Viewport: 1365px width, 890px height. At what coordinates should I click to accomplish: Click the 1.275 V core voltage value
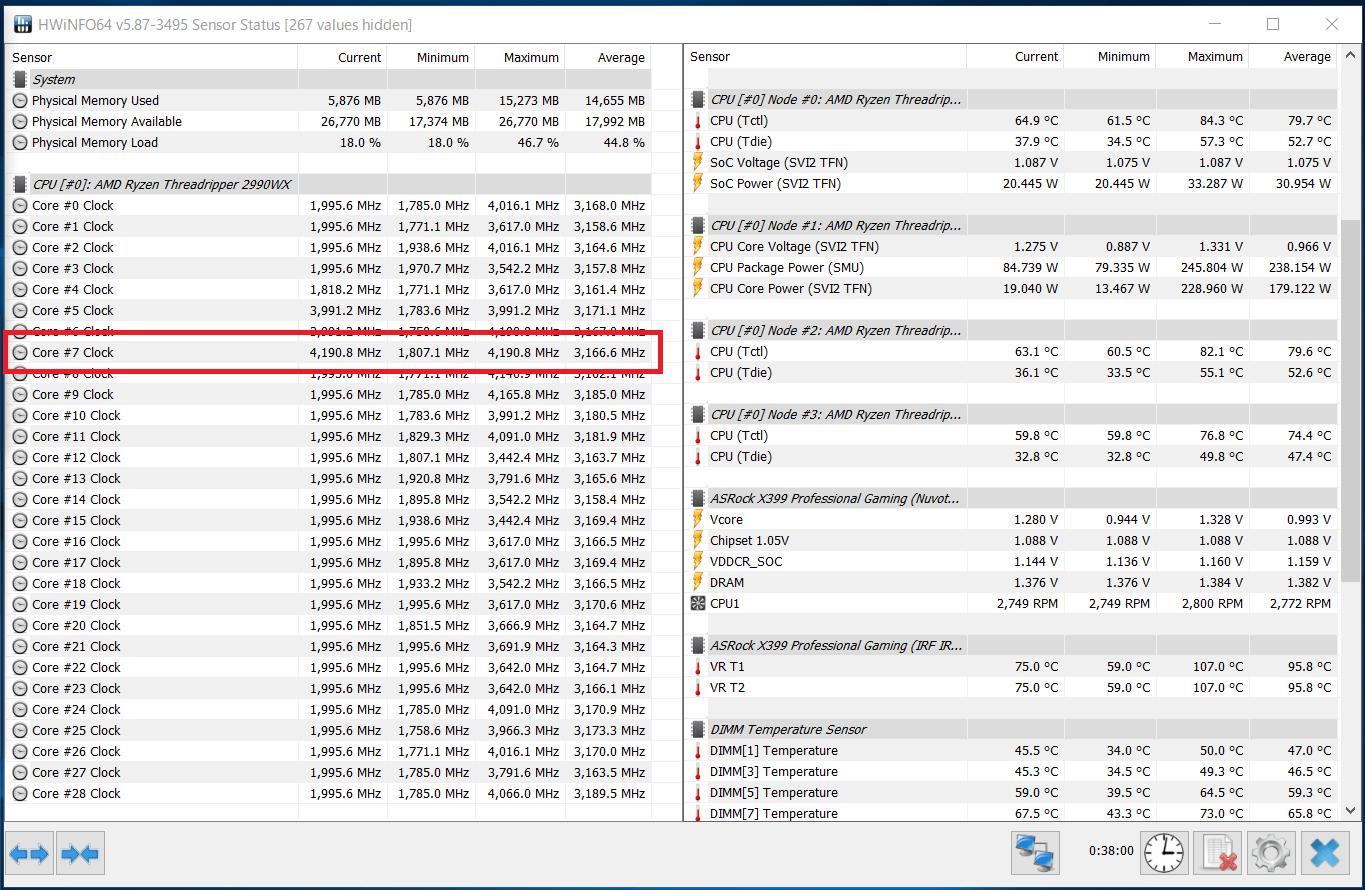coord(1035,246)
